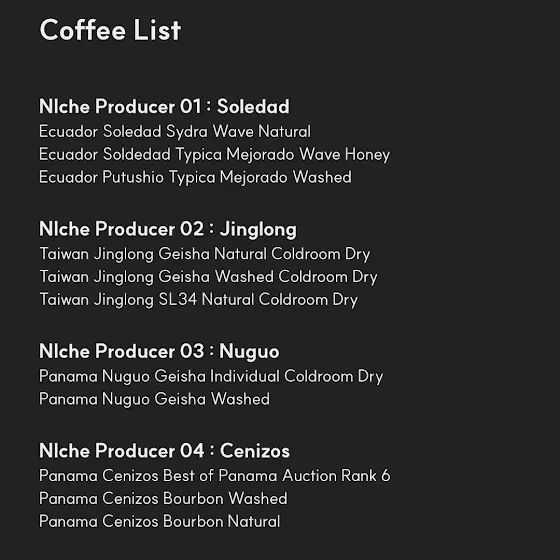
Task: Click Taiwan Jinglong SL34 Natural Coldroom Dry
Action: (x=198, y=300)
